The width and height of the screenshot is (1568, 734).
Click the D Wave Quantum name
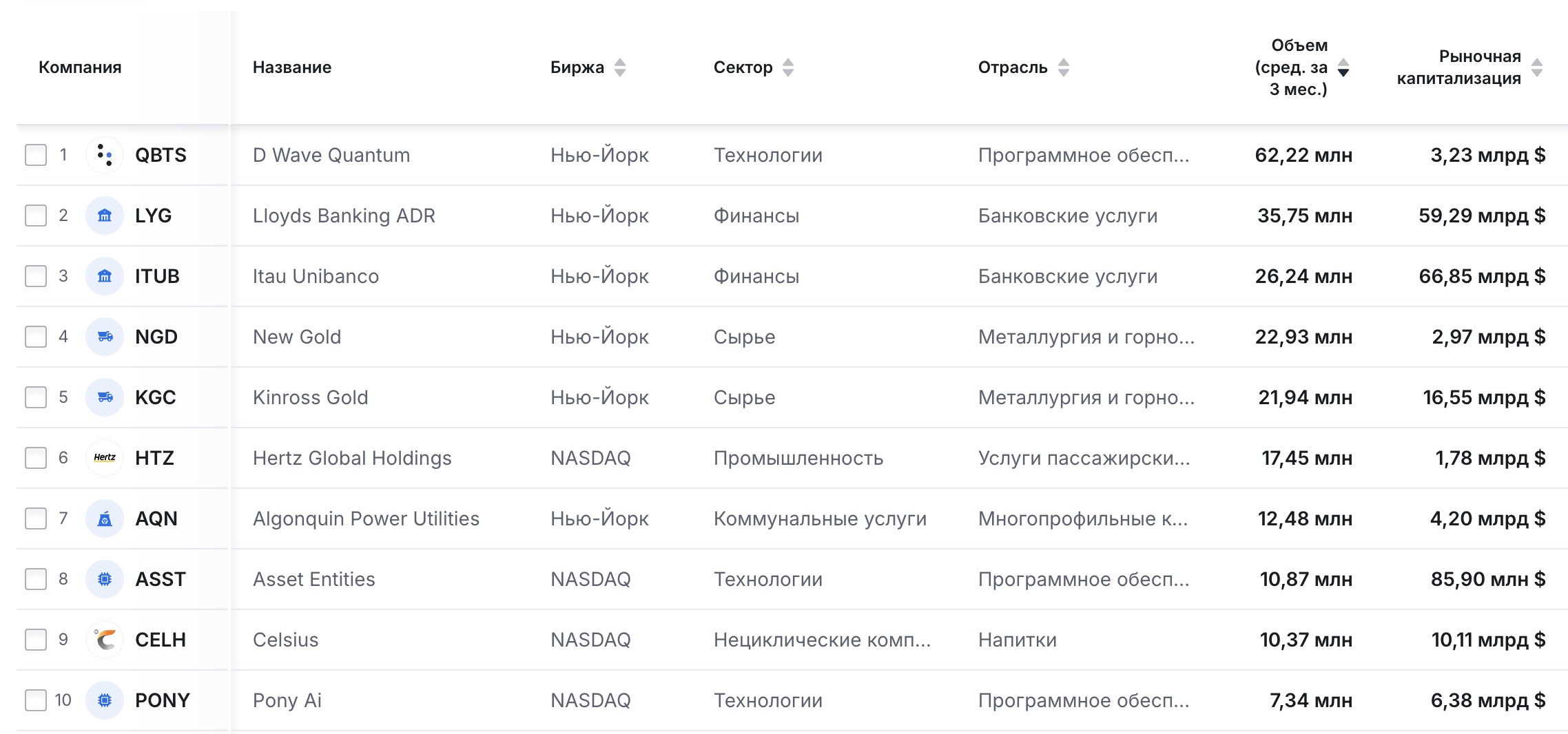point(331,155)
